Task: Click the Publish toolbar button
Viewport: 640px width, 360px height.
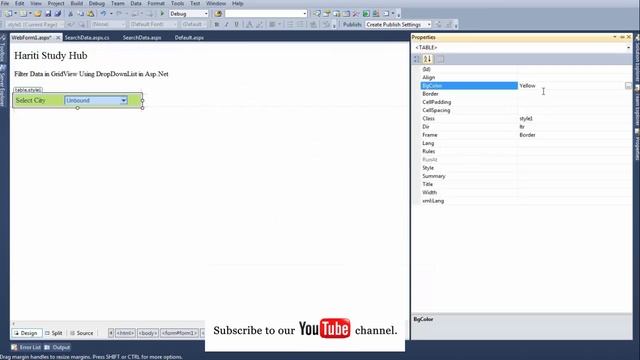Action: 352,24
